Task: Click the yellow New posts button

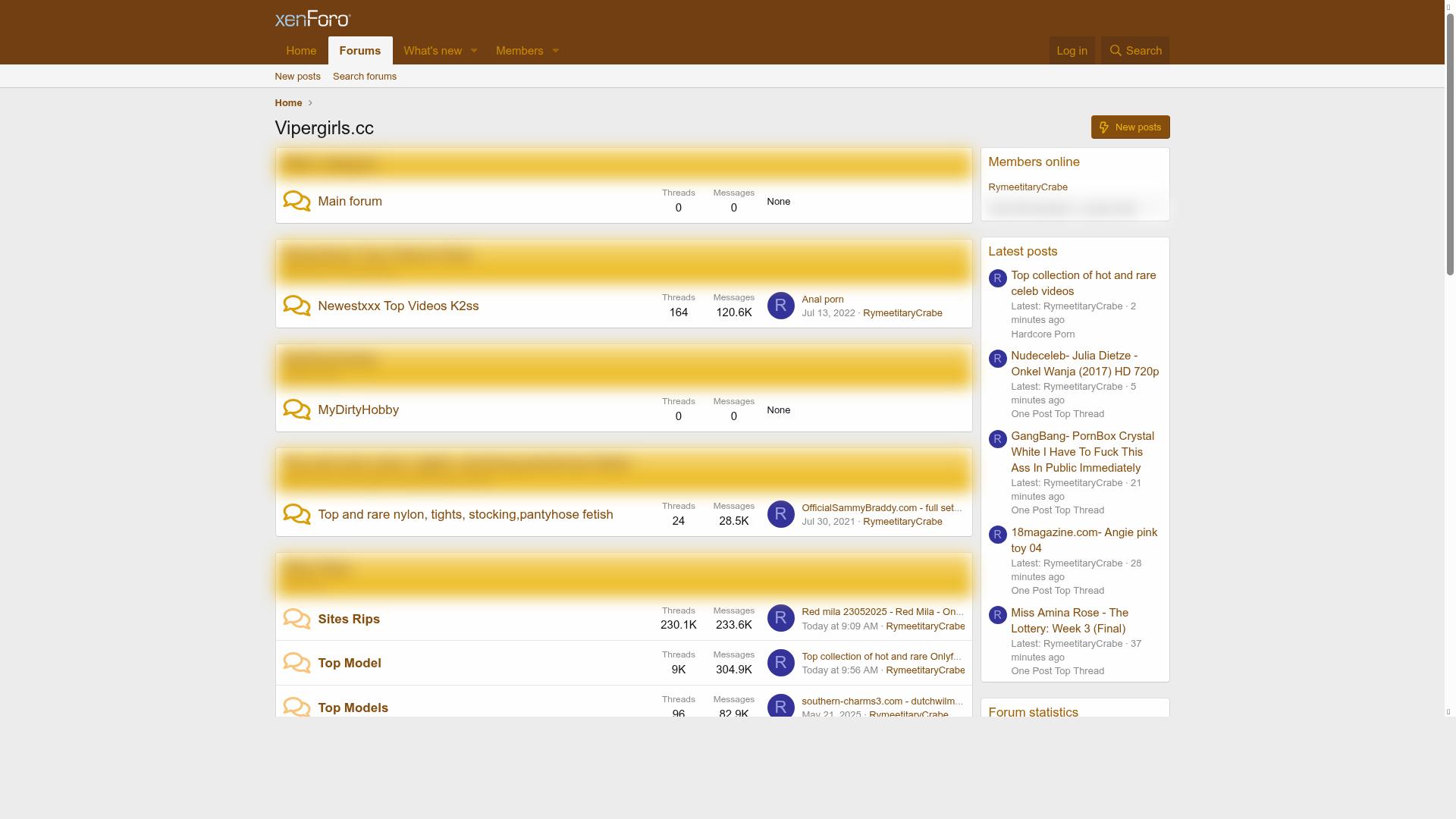Action: click(1130, 127)
